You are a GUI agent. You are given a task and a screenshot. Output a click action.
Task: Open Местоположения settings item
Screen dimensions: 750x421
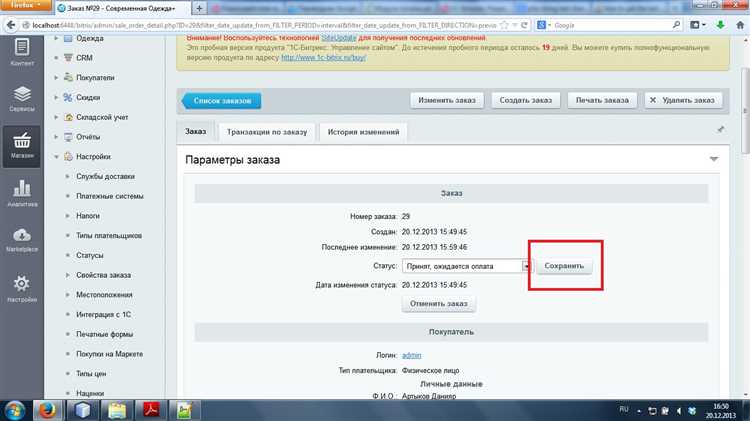[x=104, y=295]
